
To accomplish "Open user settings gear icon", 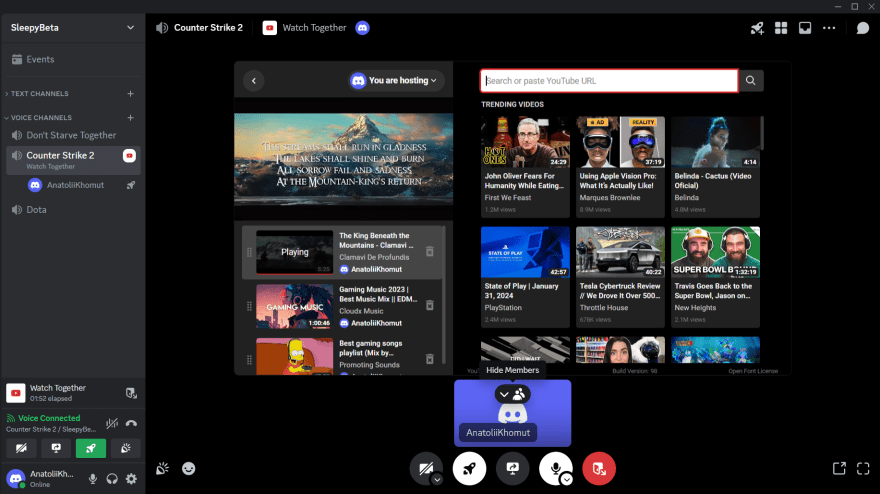I will tap(131, 479).
